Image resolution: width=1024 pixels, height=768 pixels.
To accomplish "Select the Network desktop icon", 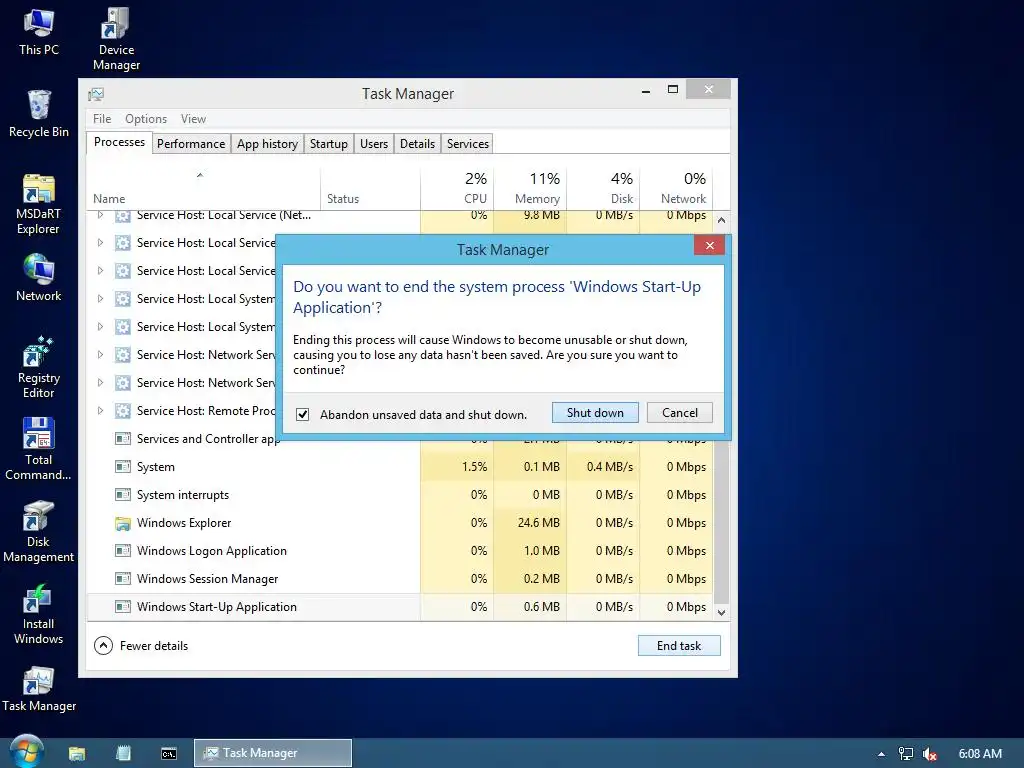I will click(x=39, y=277).
